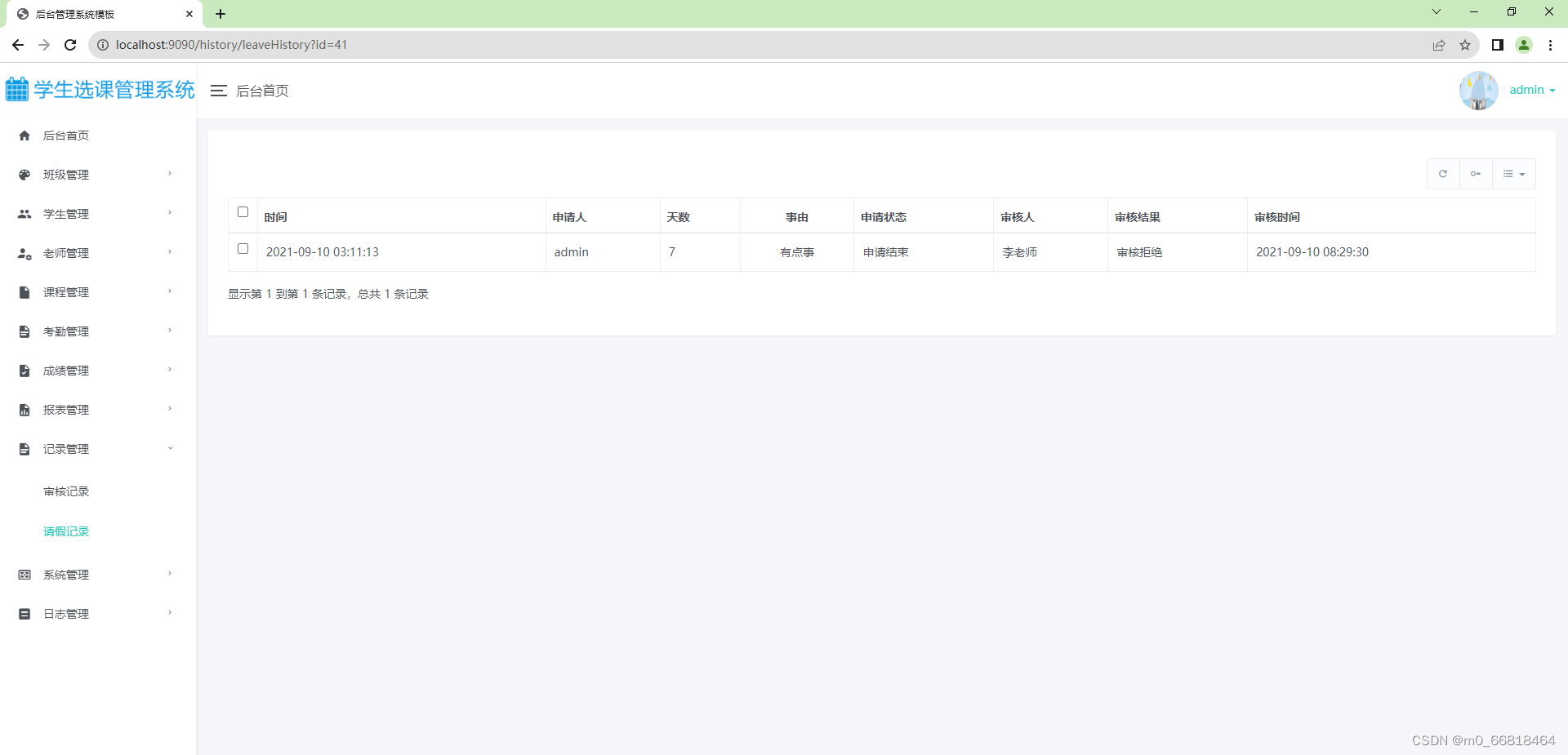Switch to the 审核记录 menu item
The image size is (1568, 755).
pyautogui.click(x=66, y=491)
